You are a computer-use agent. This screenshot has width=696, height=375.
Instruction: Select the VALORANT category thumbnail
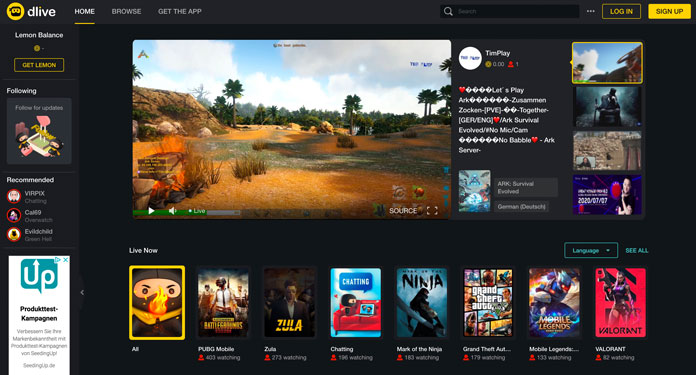(x=620, y=303)
